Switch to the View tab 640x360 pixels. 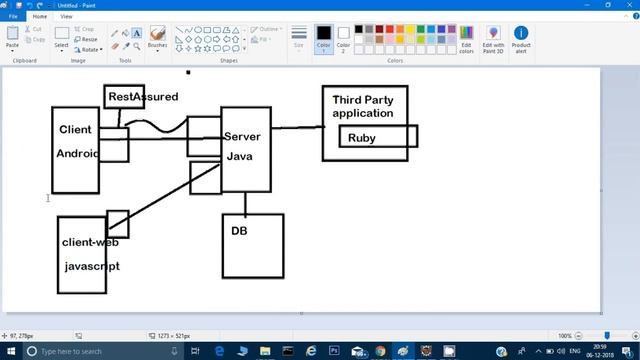tap(66, 16)
